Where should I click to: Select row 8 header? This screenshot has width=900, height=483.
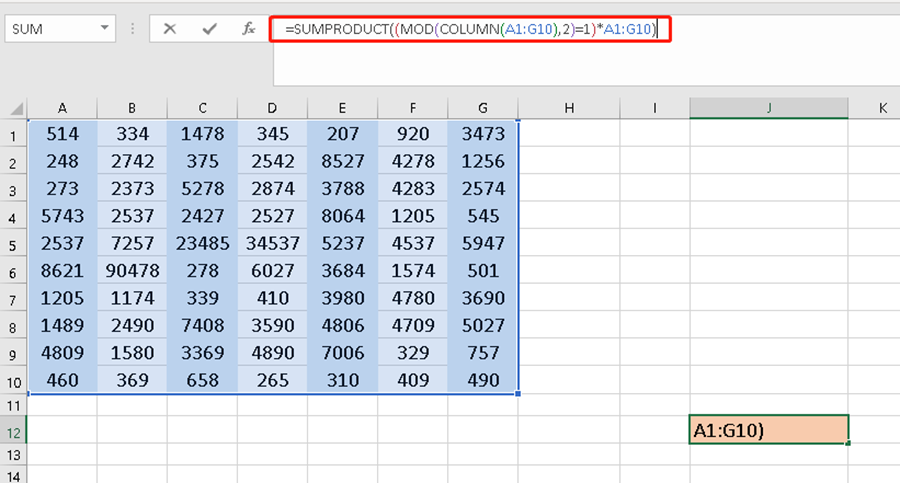coord(13,326)
